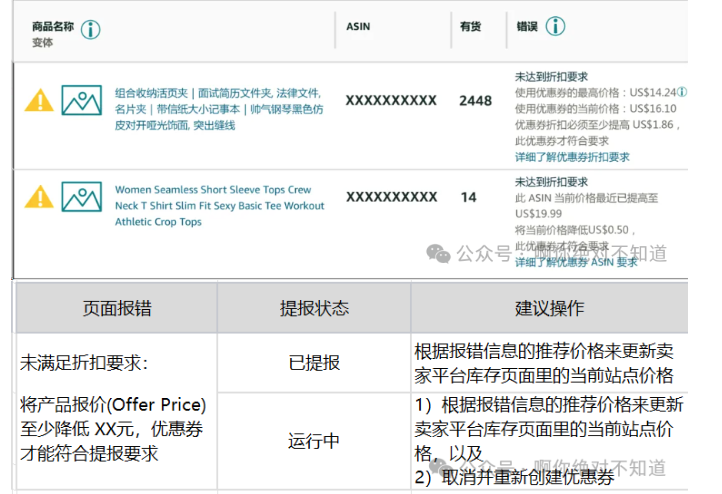Open the Women Seamless Short Sleeve Tops link
This screenshot has height=494, width=722.
[x=219, y=205]
